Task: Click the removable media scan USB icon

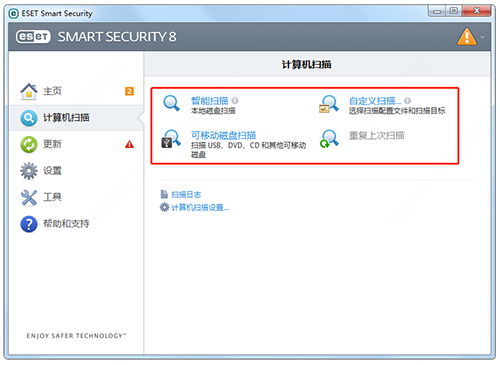Action: (x=171, y=139)
